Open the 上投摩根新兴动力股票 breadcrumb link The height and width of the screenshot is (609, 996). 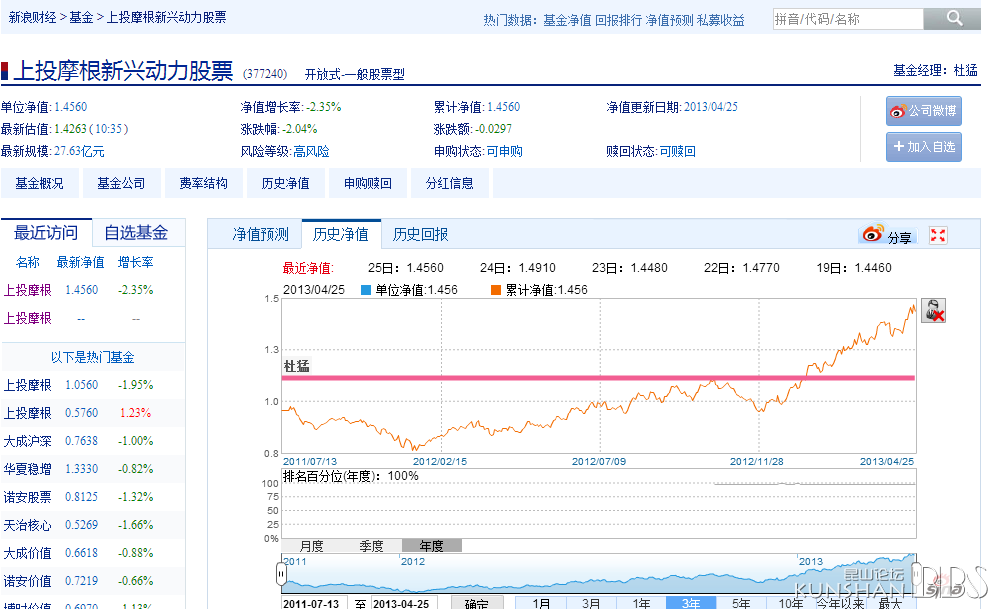tap(166, 17)
